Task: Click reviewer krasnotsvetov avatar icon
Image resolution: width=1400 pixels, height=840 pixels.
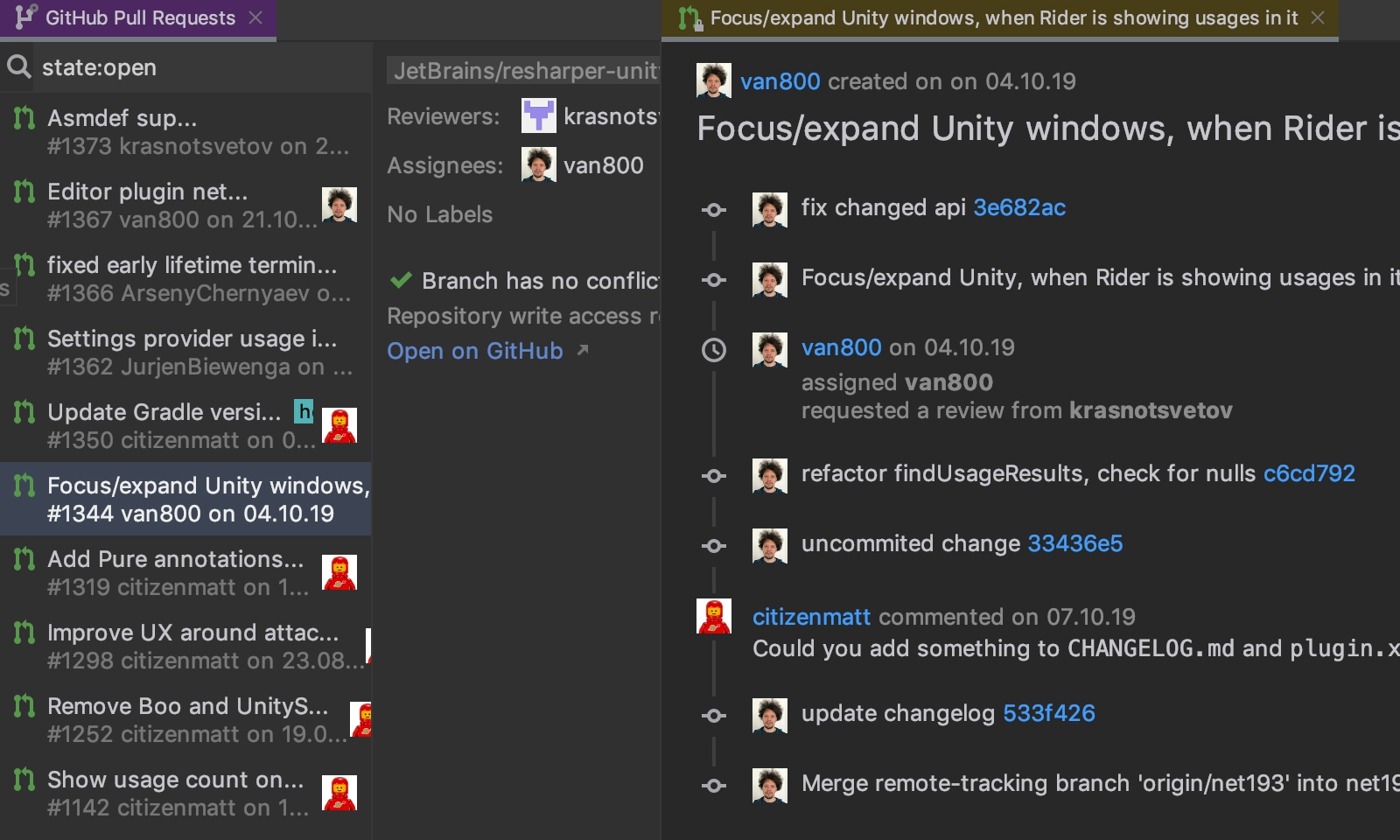Action: click(538, 115)
